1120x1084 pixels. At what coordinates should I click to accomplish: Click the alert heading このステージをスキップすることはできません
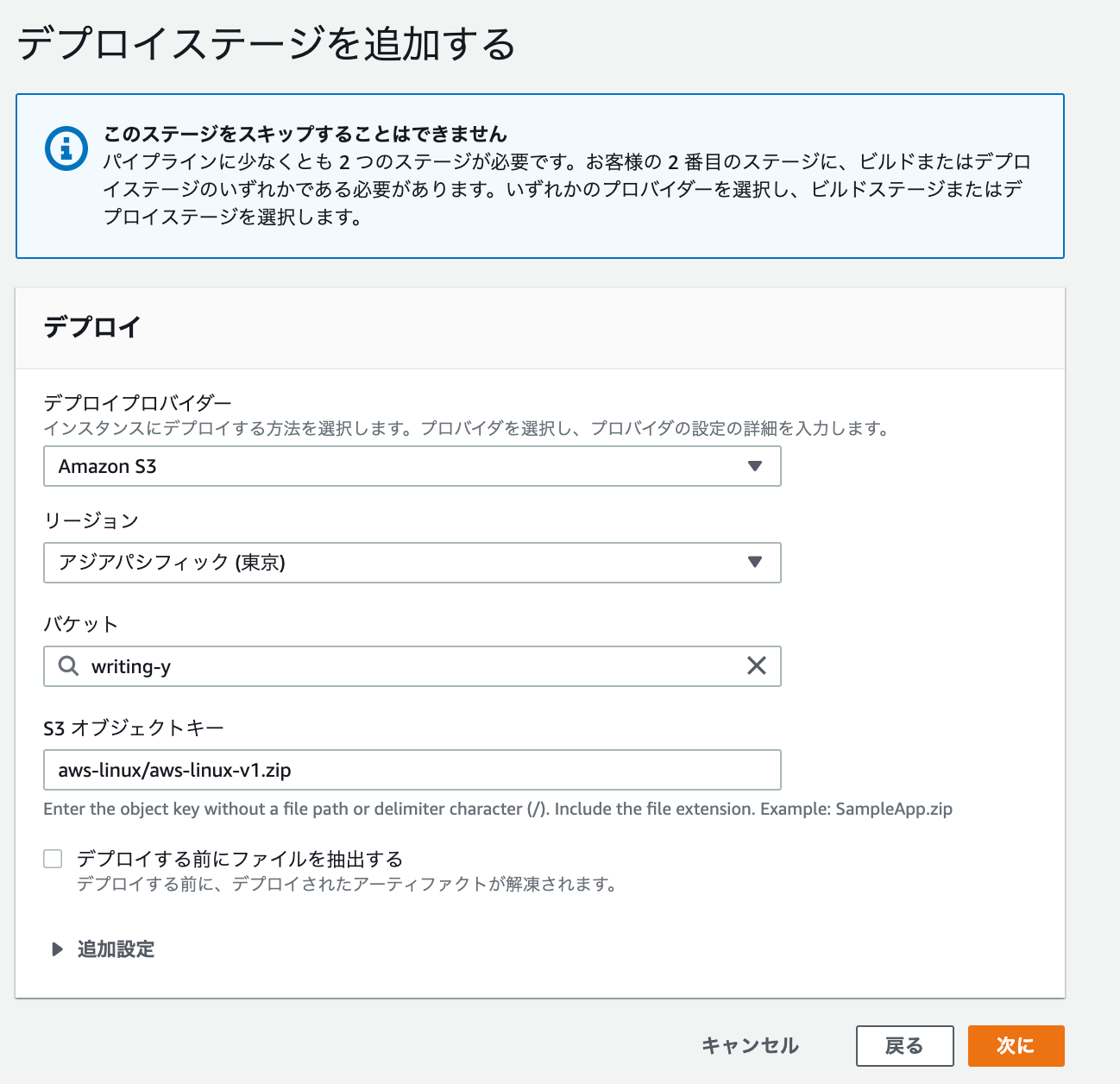click(305, 134)
